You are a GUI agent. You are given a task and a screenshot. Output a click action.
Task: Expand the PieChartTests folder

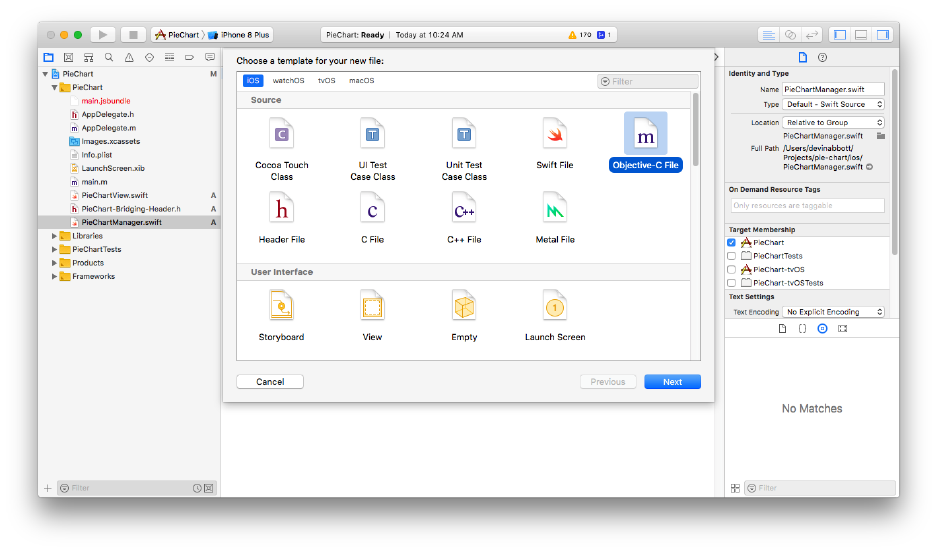(x=54, y=249)
